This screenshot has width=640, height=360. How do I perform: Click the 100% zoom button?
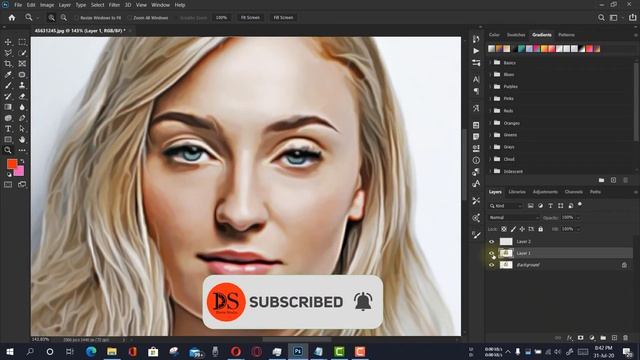point(221,18)
